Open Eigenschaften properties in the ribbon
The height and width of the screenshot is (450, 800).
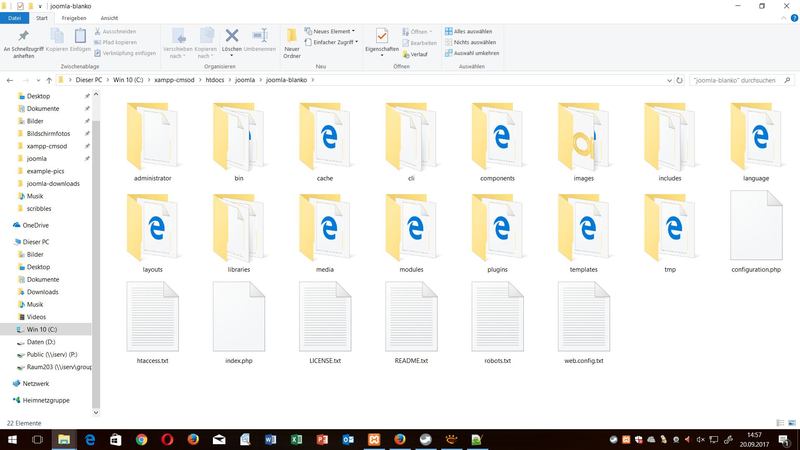(382, 40)
